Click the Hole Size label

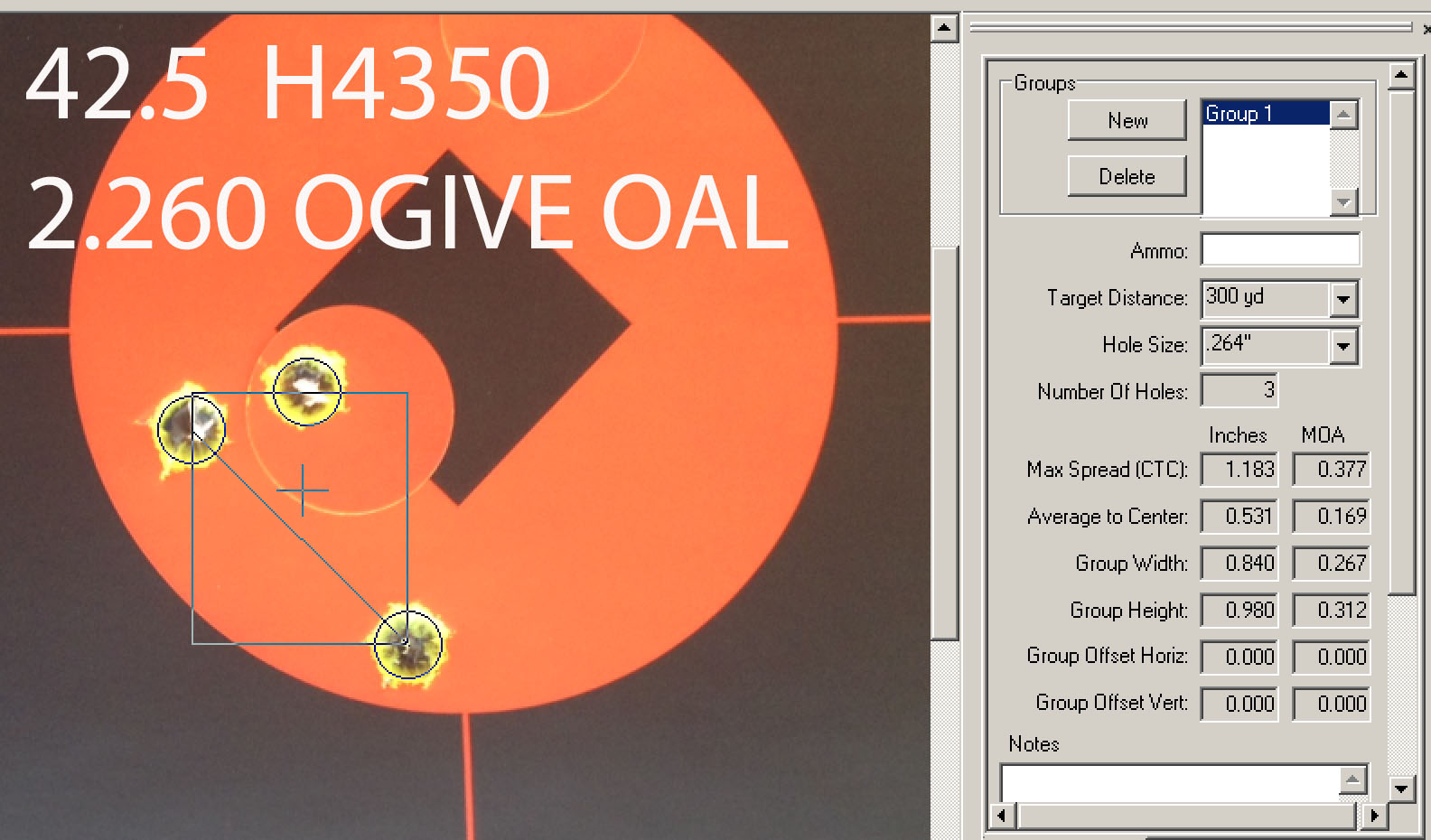click(1145, 345)
